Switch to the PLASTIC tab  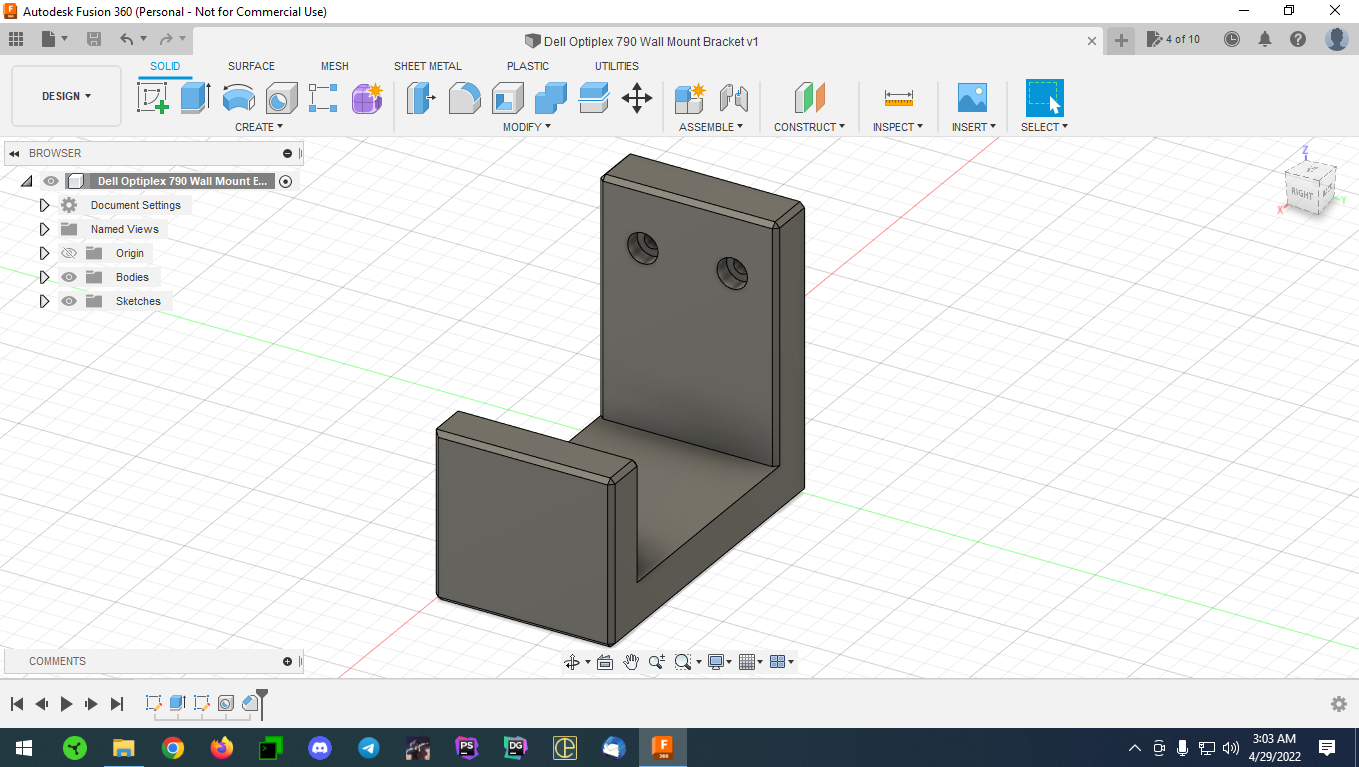coord(528,66)
